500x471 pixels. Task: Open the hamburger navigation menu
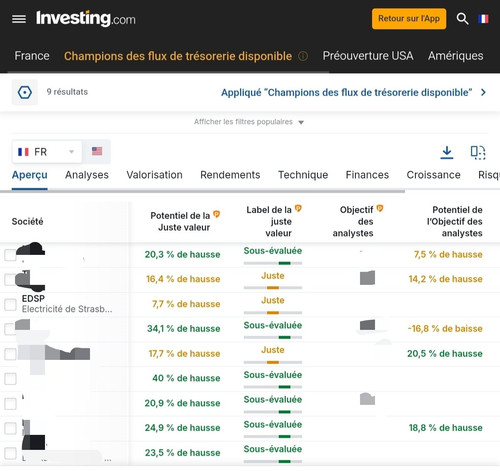point(19,19)
